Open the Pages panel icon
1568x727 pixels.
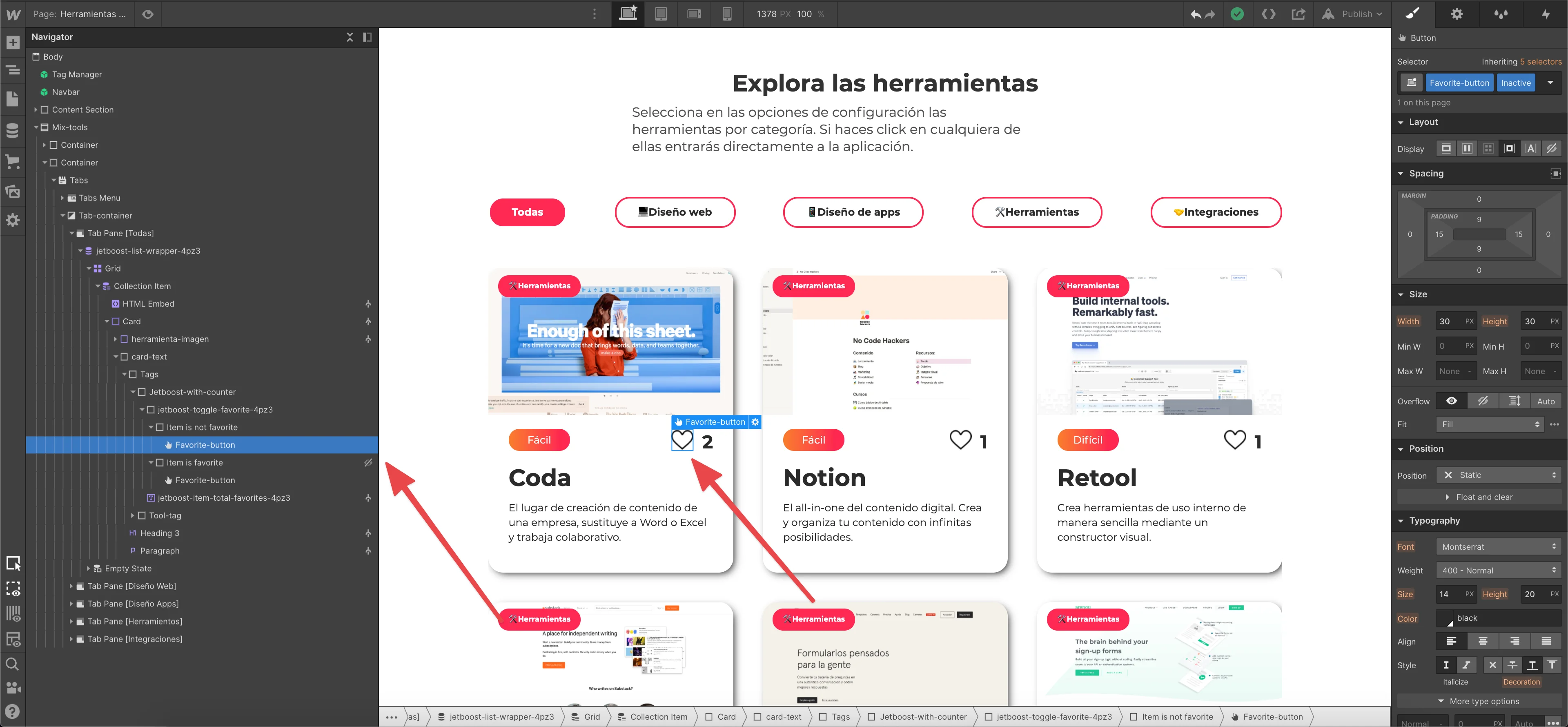[13, 99]
